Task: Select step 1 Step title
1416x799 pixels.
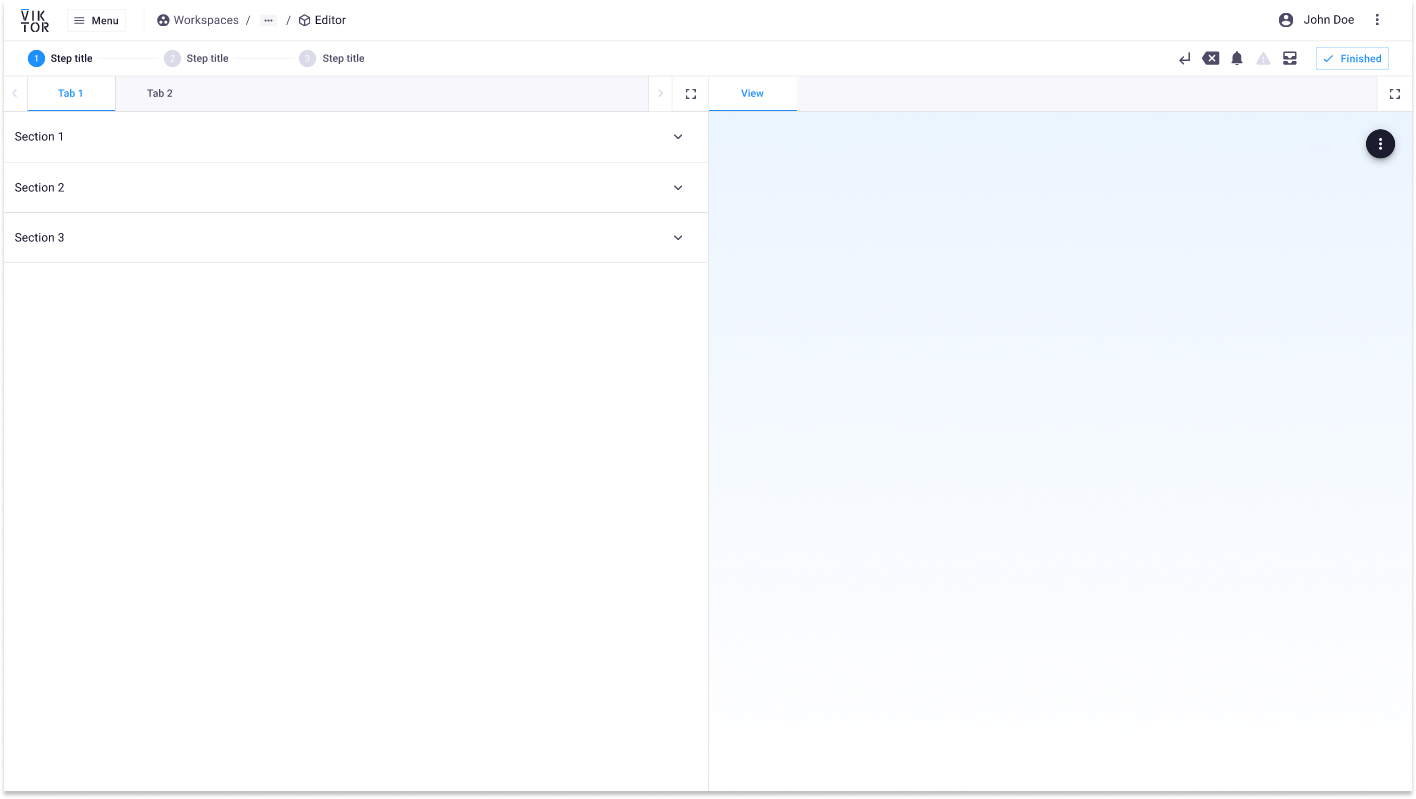Action: click(61, 58)
